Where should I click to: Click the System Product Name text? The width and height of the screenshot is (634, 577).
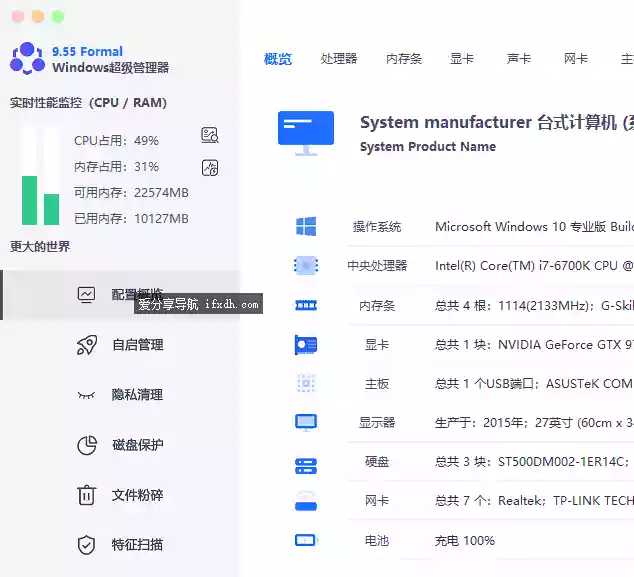click(x=428, y=146)
